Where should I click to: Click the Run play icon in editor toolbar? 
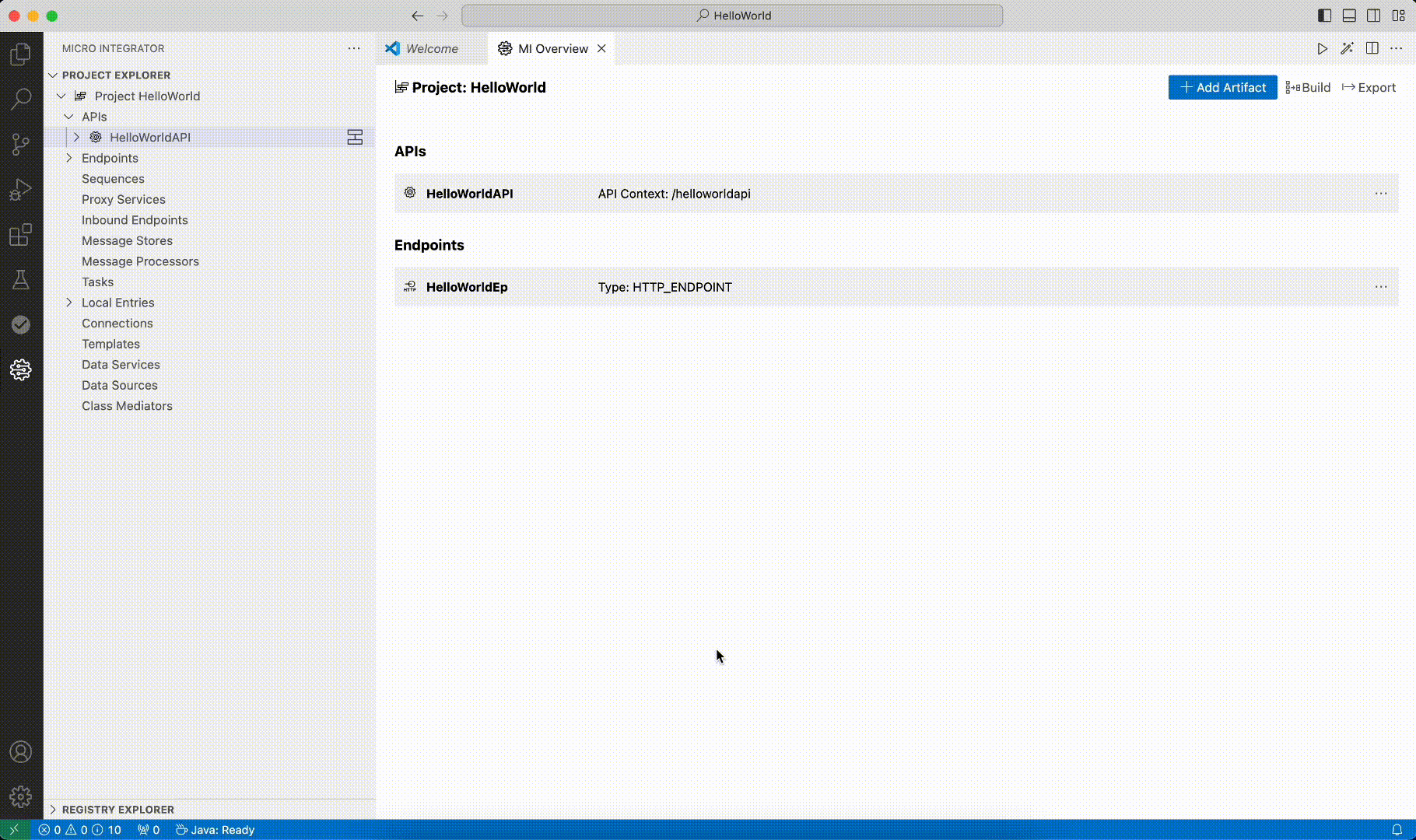(1322, 48)
